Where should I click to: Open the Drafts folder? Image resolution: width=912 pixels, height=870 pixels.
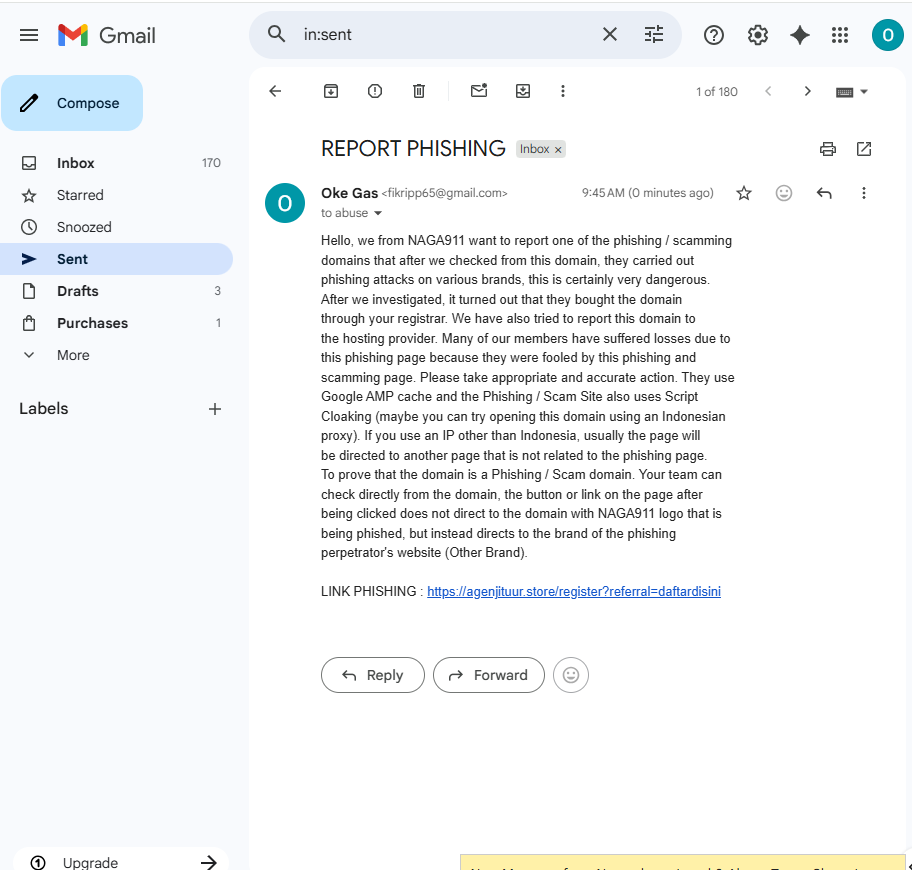pyautogui.click(x=116, y=291)
